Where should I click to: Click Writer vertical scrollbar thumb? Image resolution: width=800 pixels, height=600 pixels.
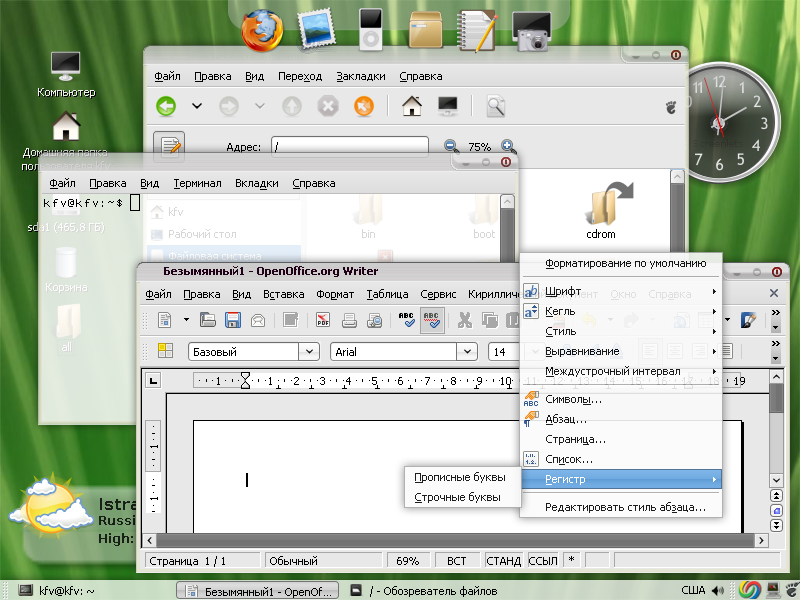point(776,398)
